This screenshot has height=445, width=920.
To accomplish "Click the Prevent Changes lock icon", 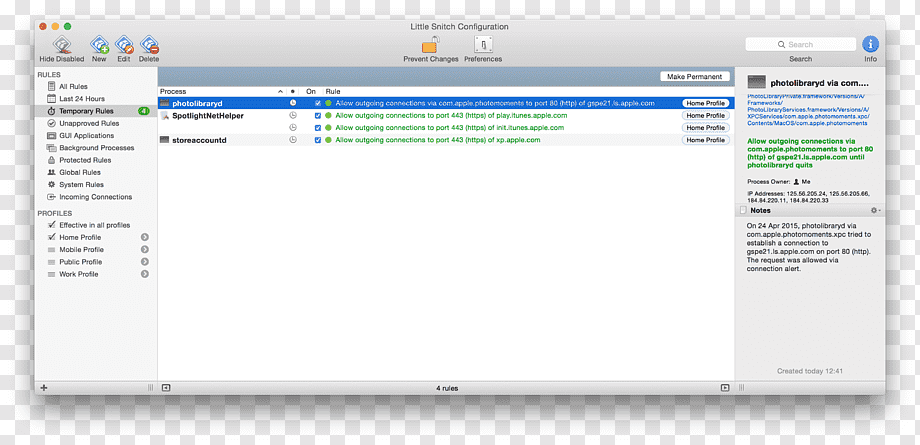I will tap(431, 45).
